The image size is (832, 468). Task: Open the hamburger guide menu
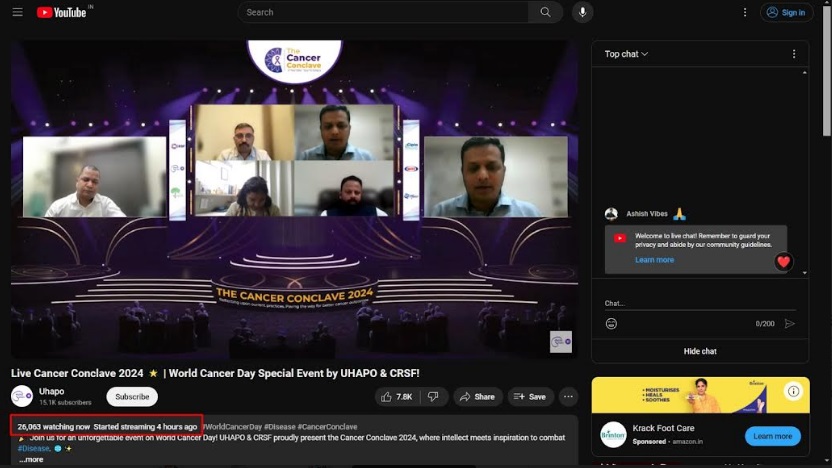point(17,12)
